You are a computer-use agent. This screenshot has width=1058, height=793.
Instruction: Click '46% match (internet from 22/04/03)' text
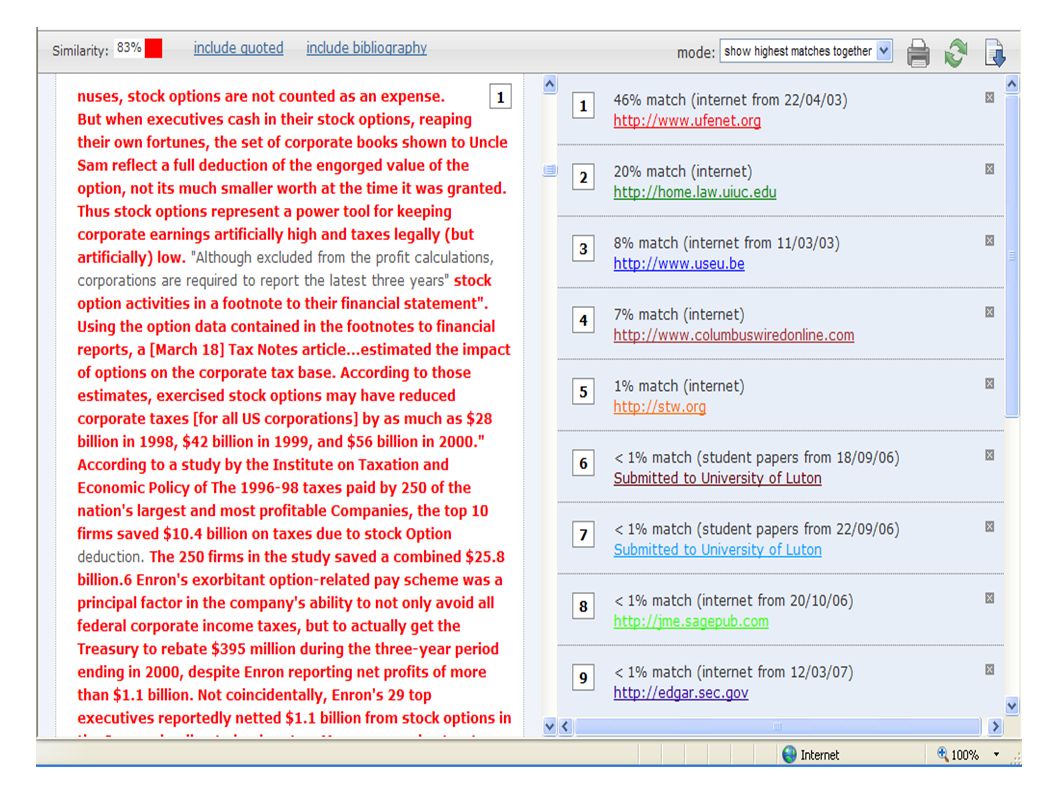[x=730, y=100]
